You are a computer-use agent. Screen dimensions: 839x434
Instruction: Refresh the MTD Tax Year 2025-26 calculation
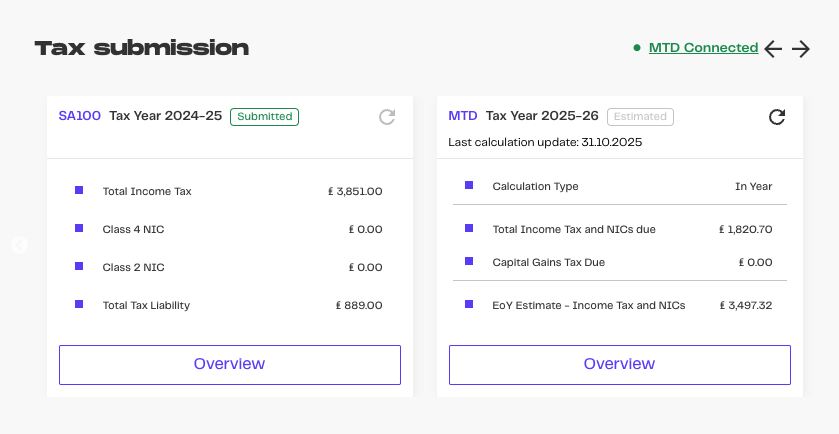(x=777, y=117)
